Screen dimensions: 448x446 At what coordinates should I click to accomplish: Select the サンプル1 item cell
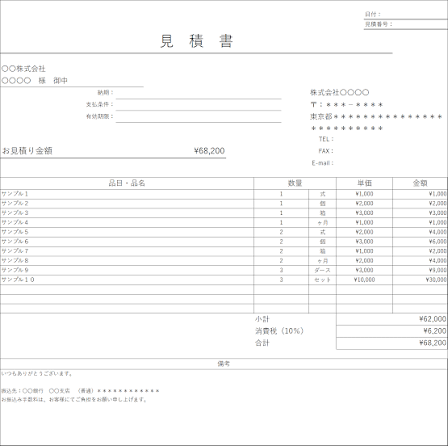pyautogui.click(x=127, y=194)
